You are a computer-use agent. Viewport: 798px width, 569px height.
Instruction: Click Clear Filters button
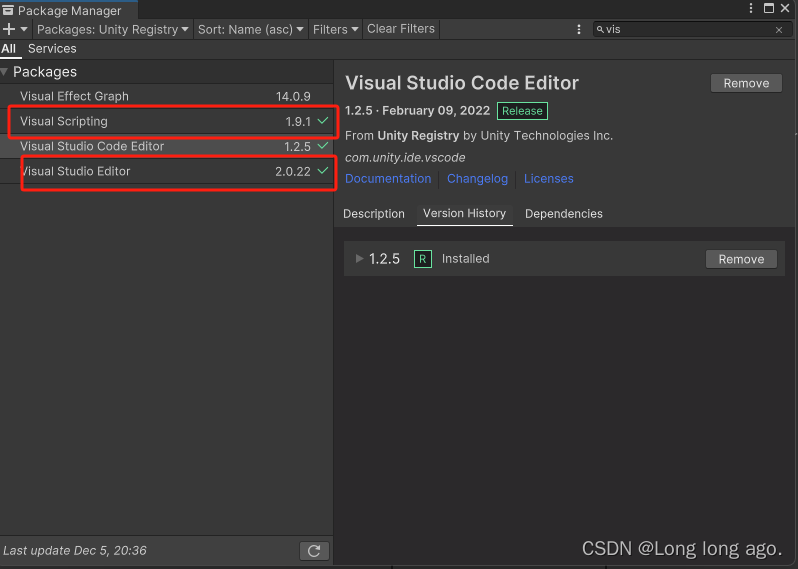401,29
